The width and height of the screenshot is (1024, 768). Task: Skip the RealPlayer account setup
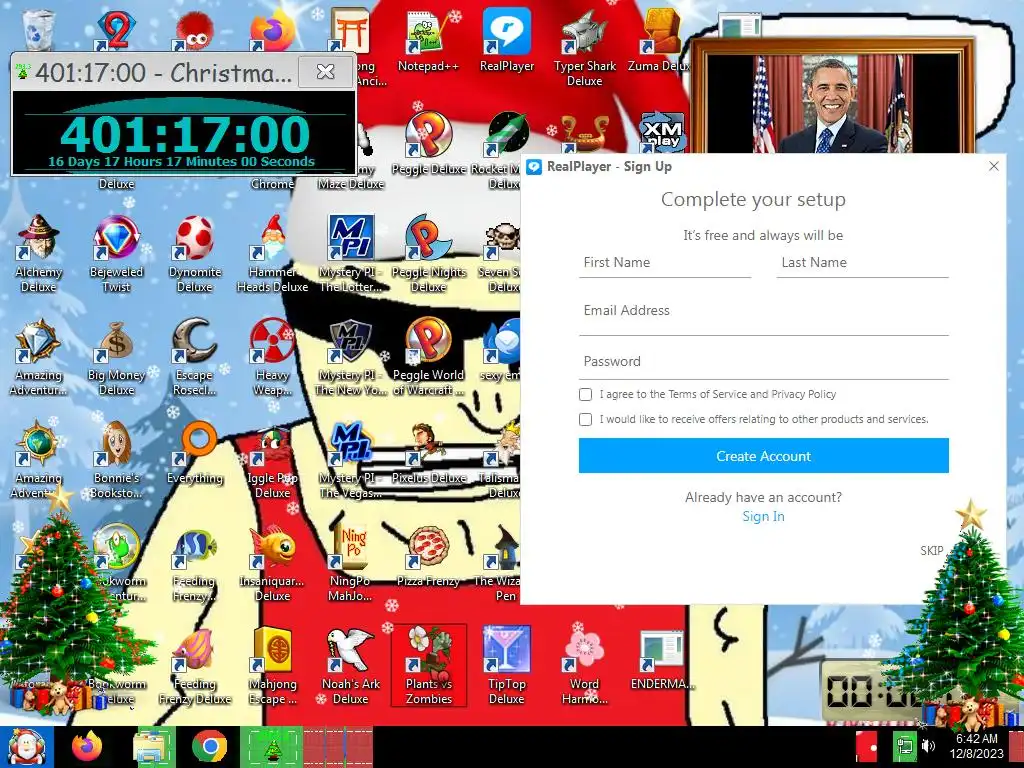click(931, 551)
